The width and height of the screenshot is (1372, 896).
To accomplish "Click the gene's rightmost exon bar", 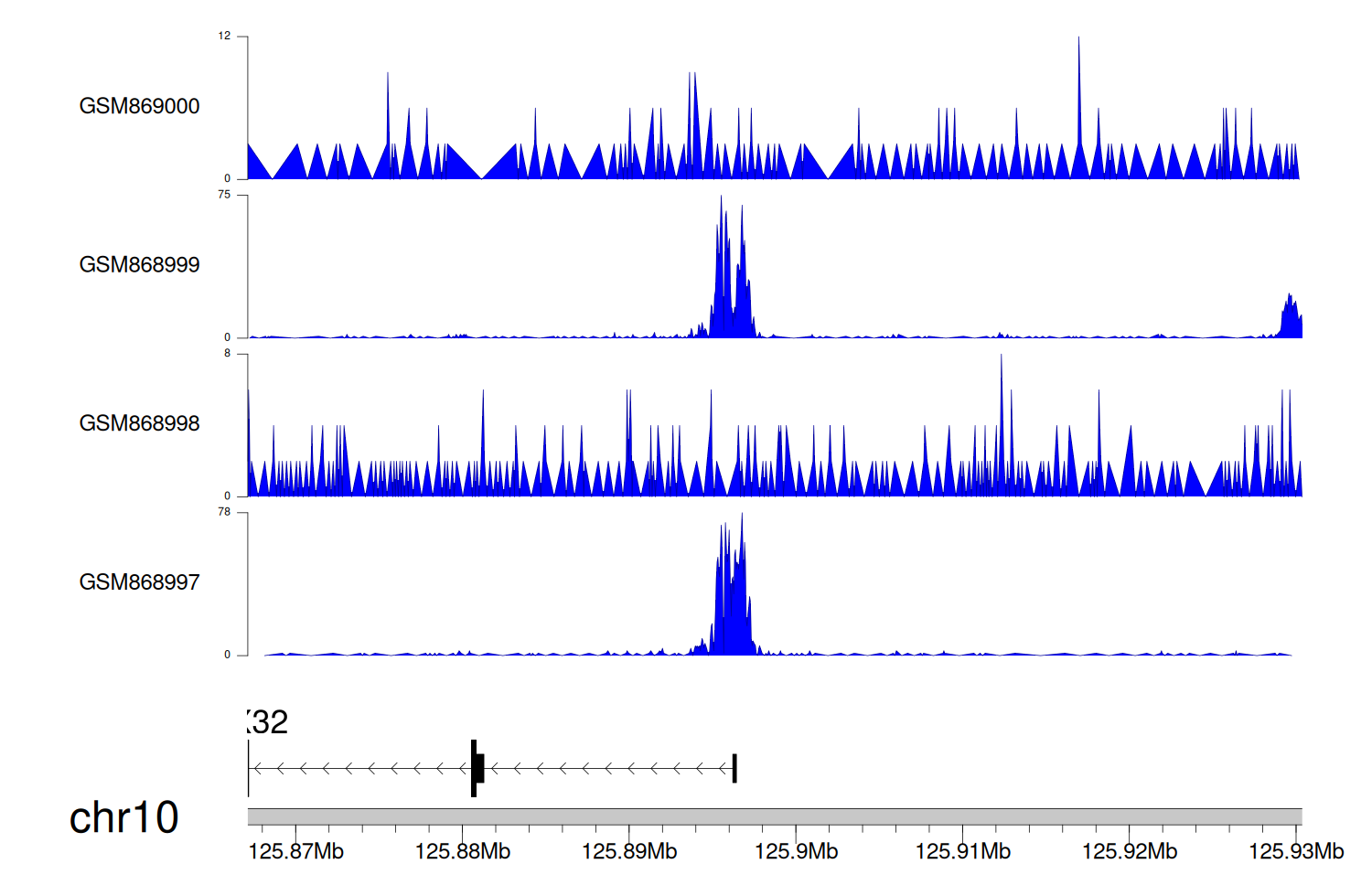I will point(734,769).
